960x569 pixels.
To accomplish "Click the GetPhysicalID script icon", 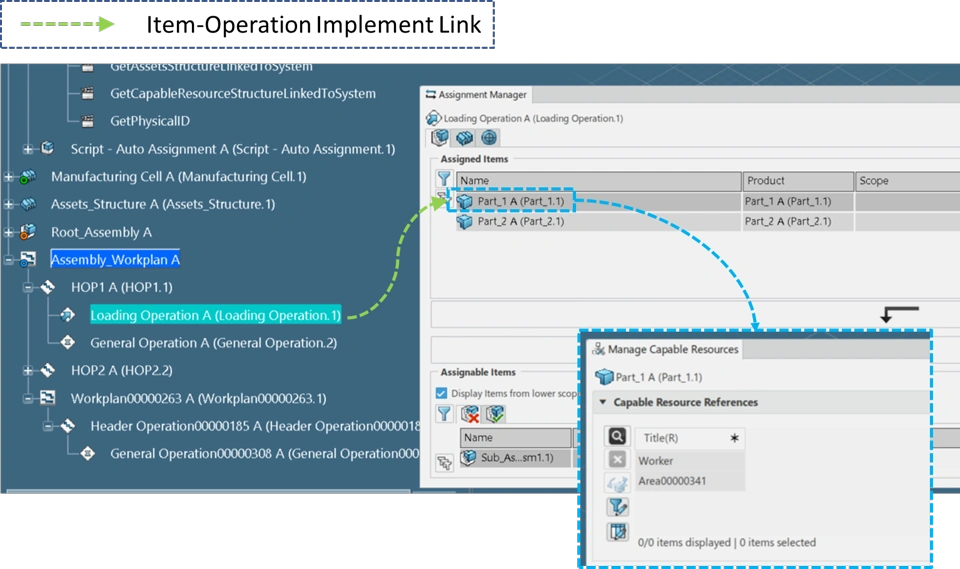I will (x=88, y=121).
